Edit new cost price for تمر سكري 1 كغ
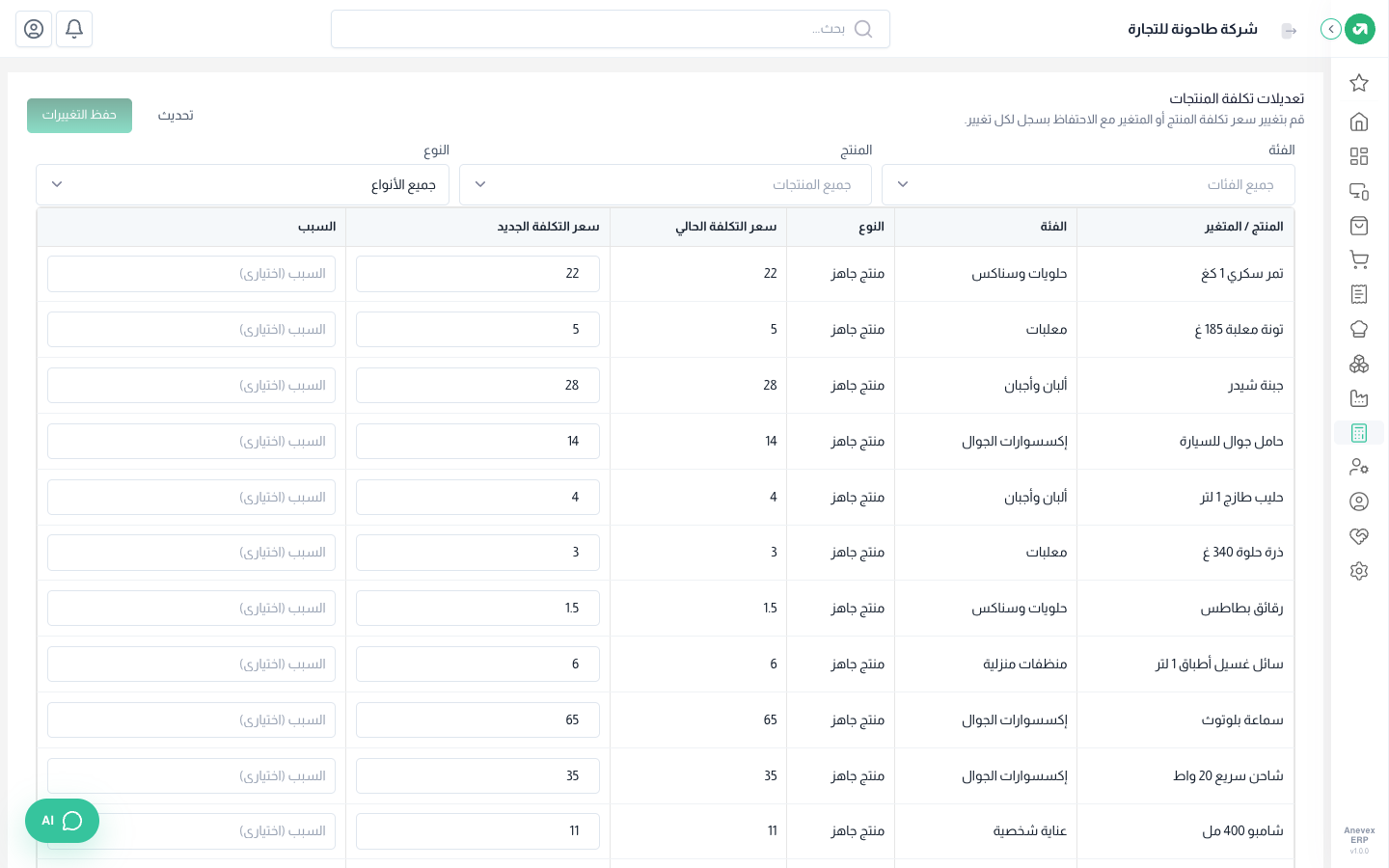Screen dimensions: 1389x868 click(x=477, y=274)
